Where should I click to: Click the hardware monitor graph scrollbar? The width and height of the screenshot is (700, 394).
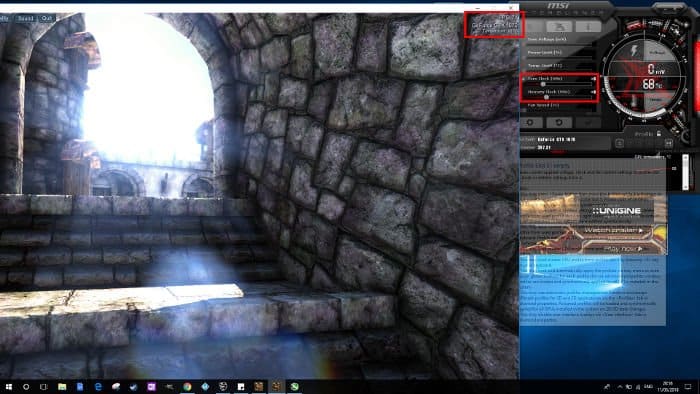[x=686, y=172]
